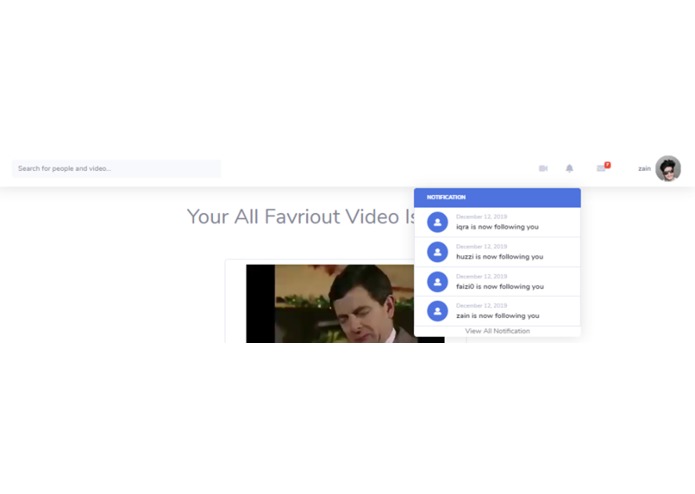Click the zain username in the header

click(x=644, y=168)
